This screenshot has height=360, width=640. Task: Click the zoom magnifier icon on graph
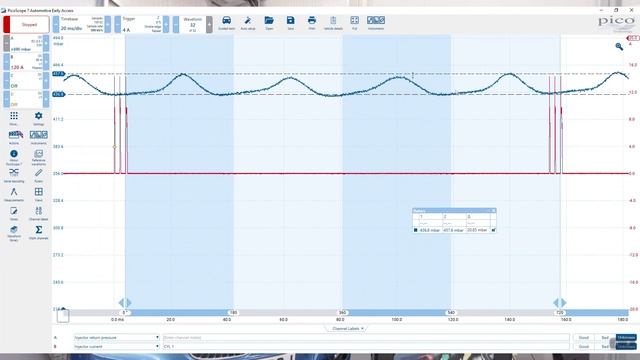point(619,47)
